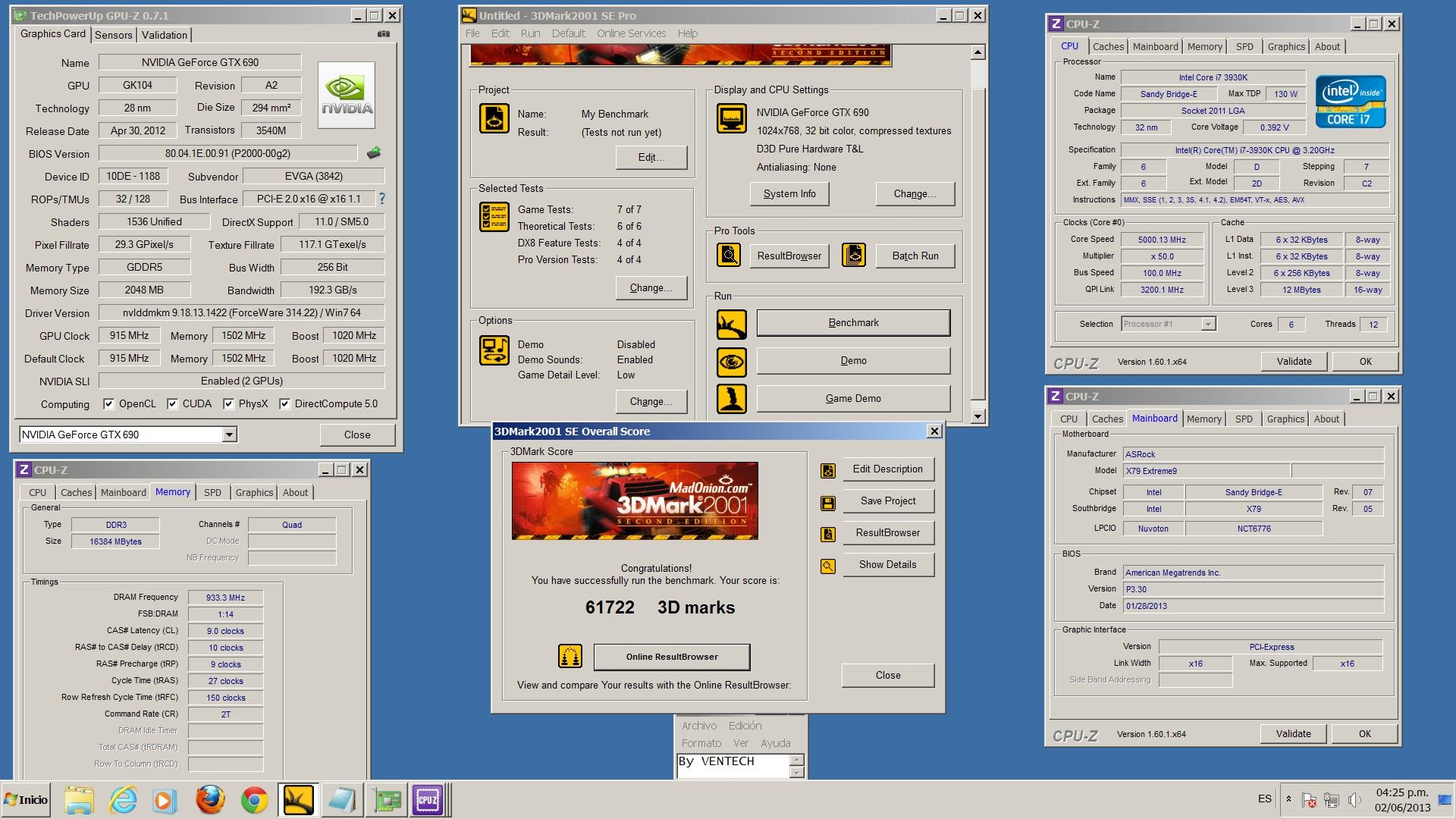This screenshot has height=819, width=1456.
Task: Click the Benchmark button
Action: [853, 322]
